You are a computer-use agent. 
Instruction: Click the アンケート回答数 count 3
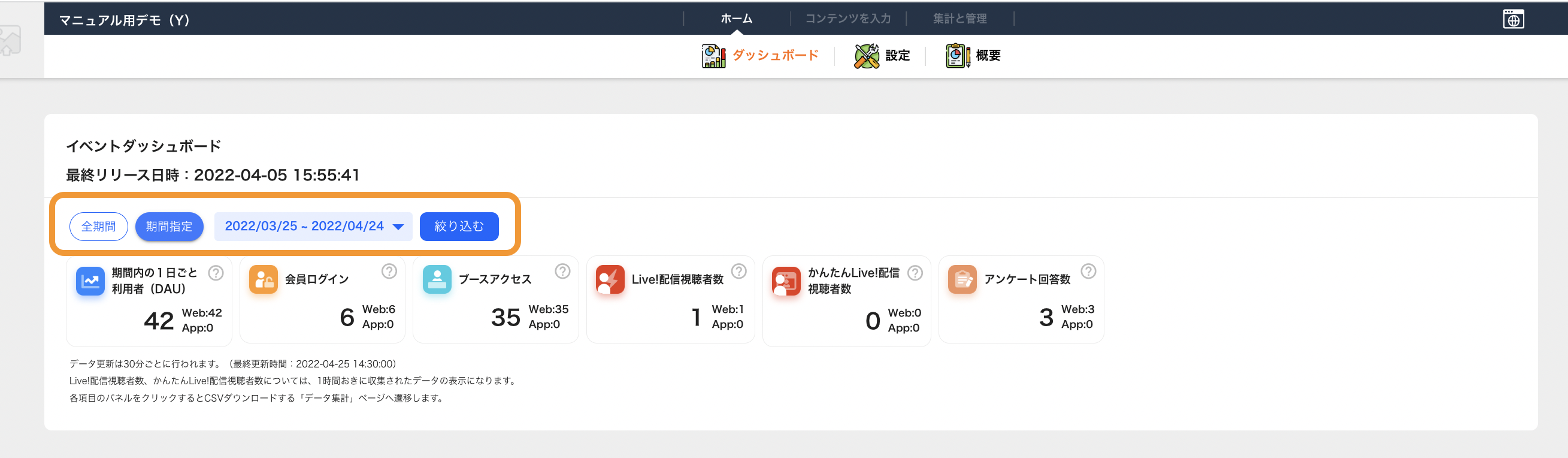(x=1046, y=317)
